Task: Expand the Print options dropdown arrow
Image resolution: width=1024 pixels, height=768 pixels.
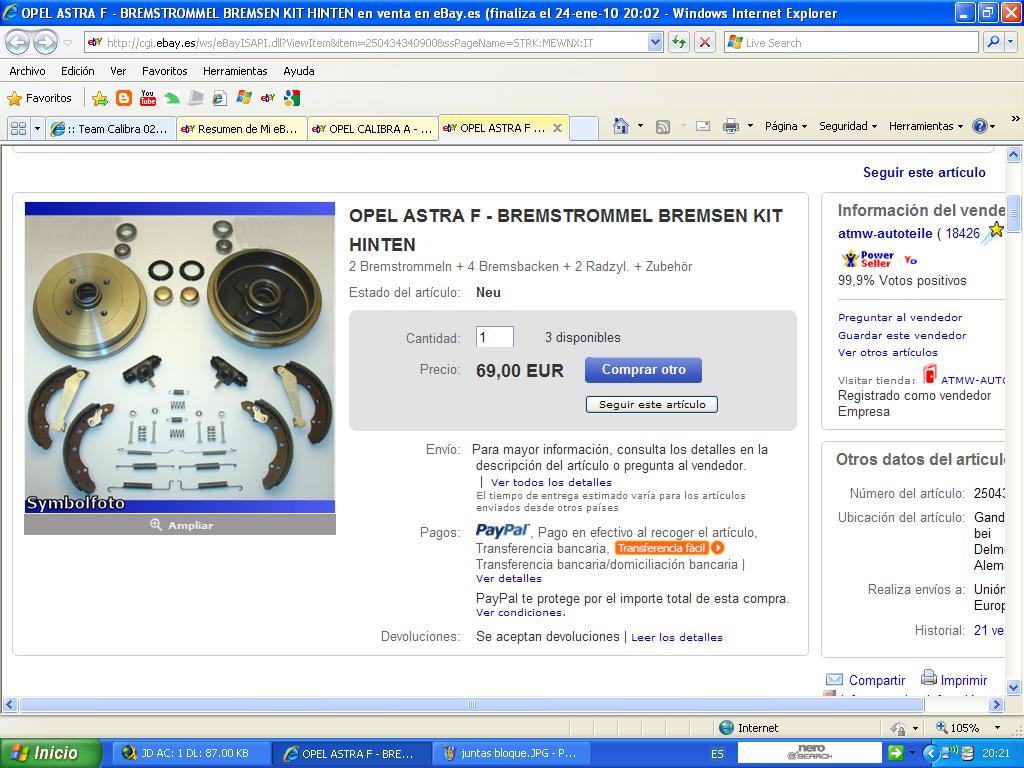Action: point(750,126)
